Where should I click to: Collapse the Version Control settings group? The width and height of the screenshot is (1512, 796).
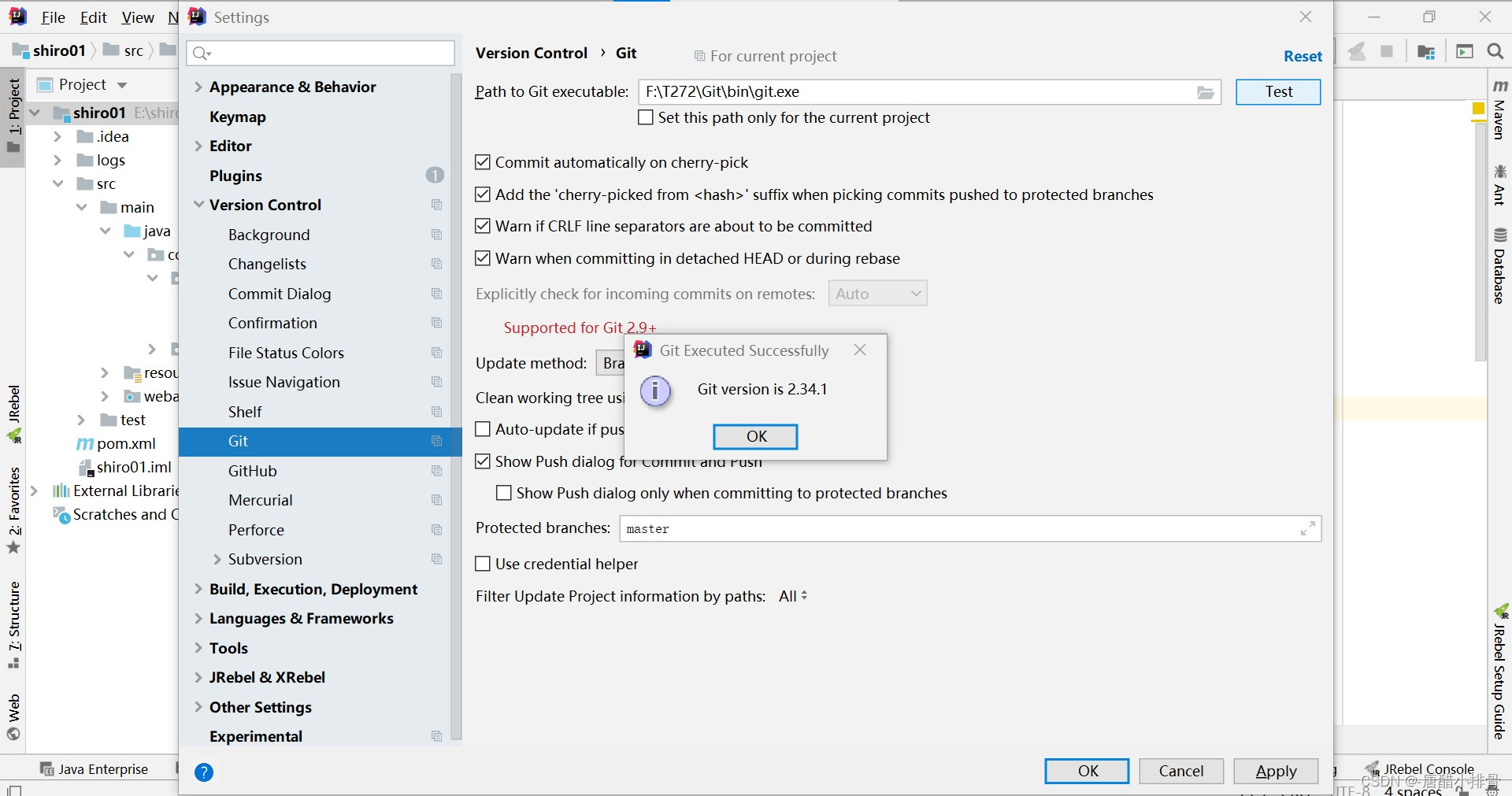point(198,205)
